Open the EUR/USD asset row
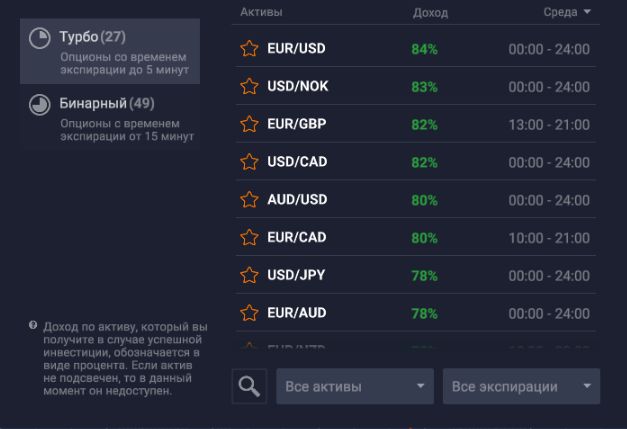Image resolution: width=627 pixels, height=429 pixels. [297, 48]
